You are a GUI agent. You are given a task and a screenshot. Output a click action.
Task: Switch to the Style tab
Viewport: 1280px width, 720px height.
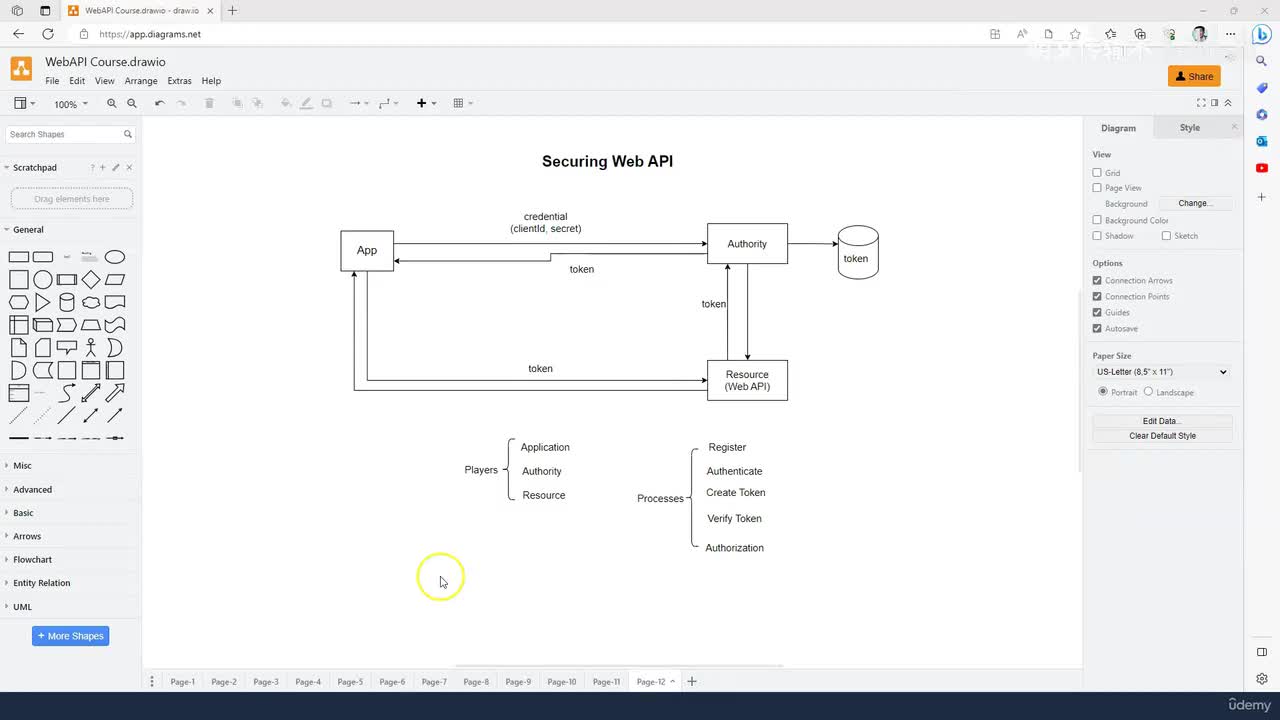click(x=1190, y=128)
